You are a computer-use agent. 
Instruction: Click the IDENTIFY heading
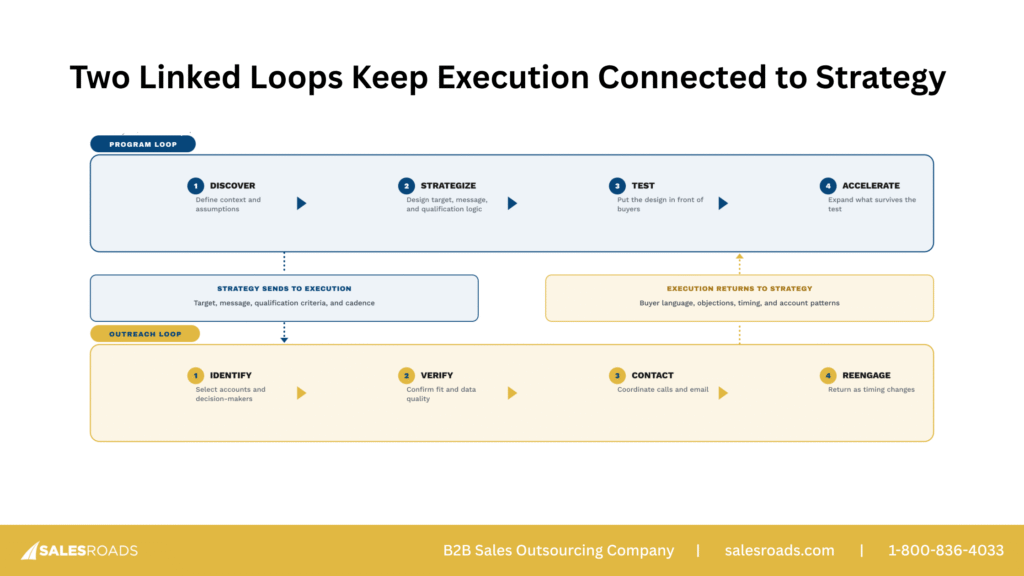[231, 376]
